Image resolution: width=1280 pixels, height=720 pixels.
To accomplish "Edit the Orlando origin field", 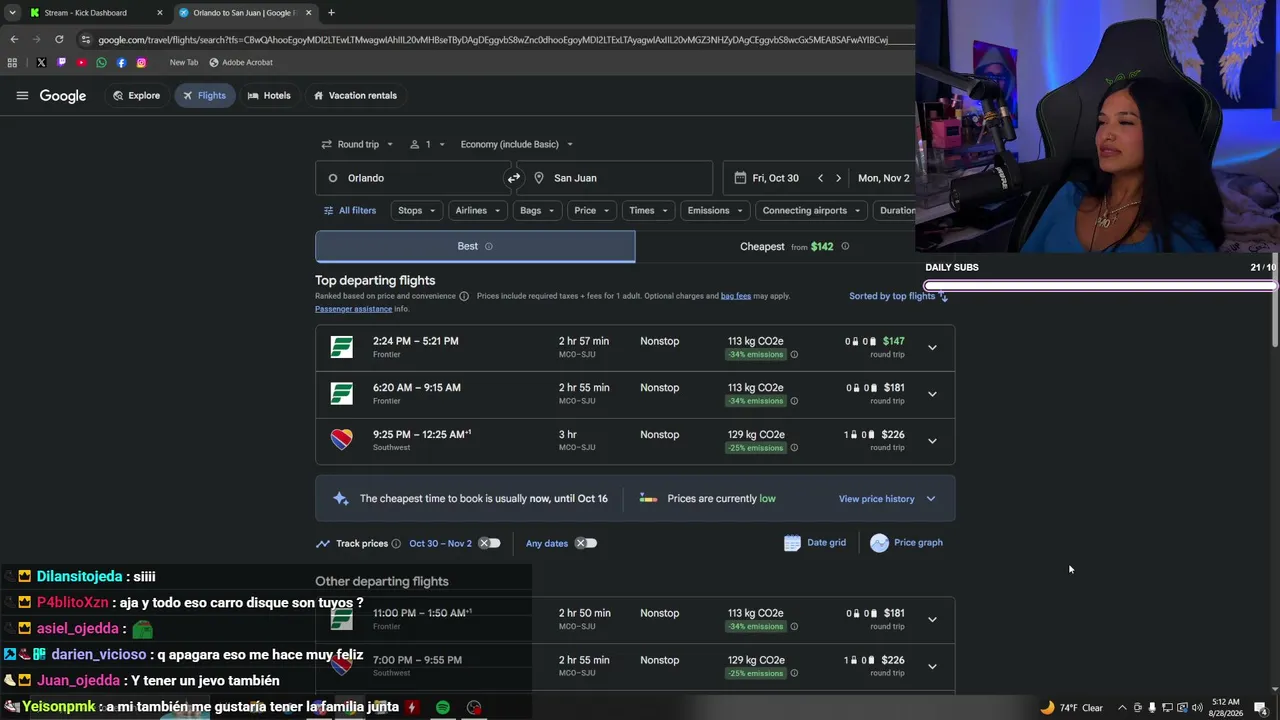I will tap(412, 178).
